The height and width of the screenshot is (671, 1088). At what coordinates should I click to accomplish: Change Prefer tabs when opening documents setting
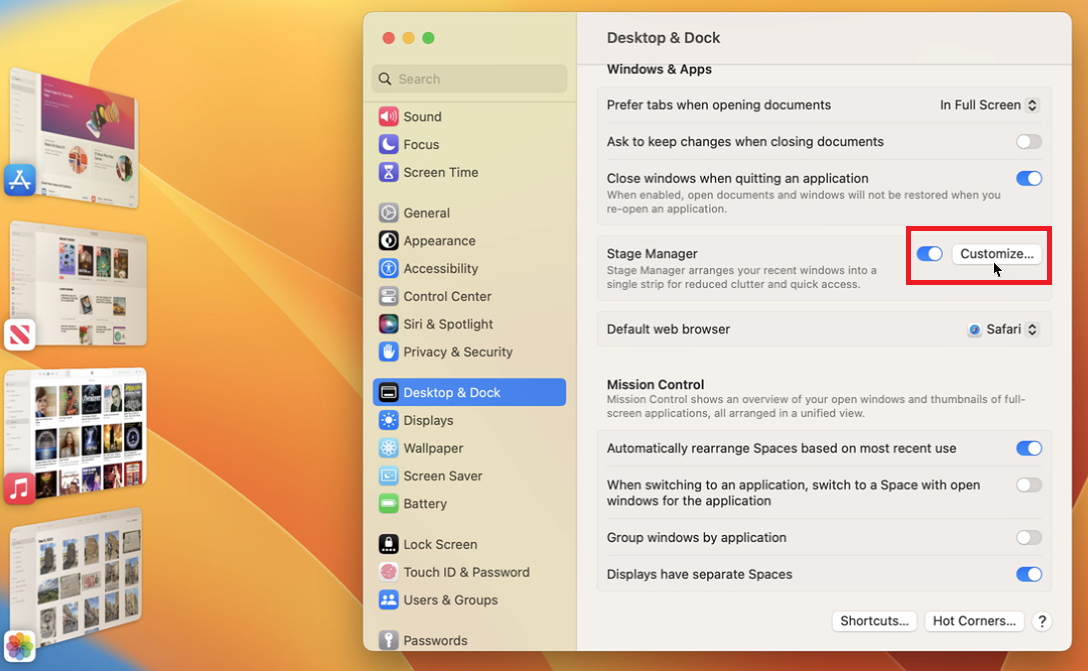[989, 104]
